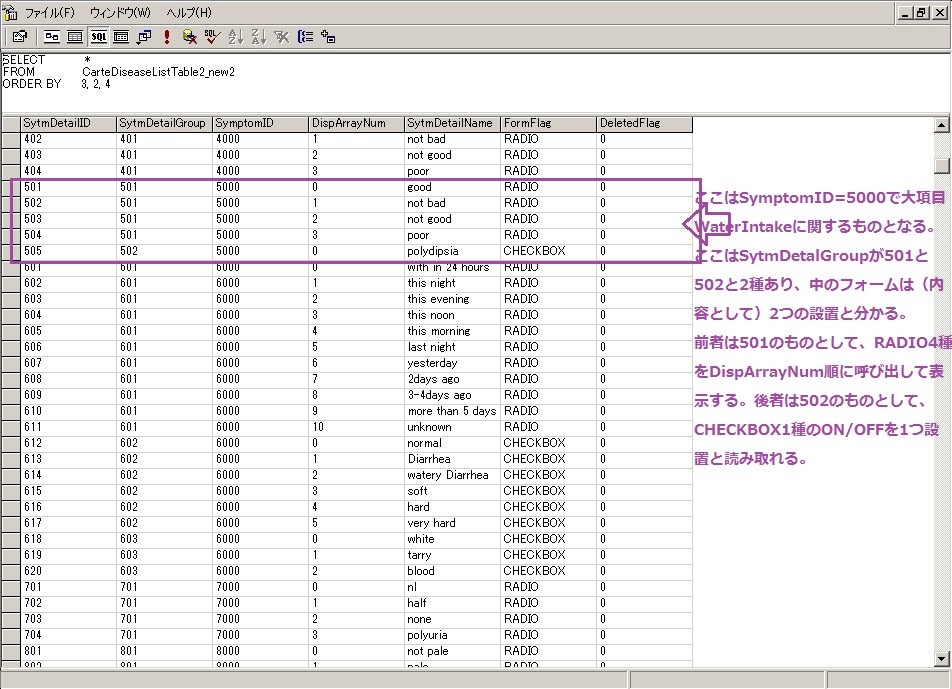Click the Sort Descending Z-A icon

(x=258, y=37)
